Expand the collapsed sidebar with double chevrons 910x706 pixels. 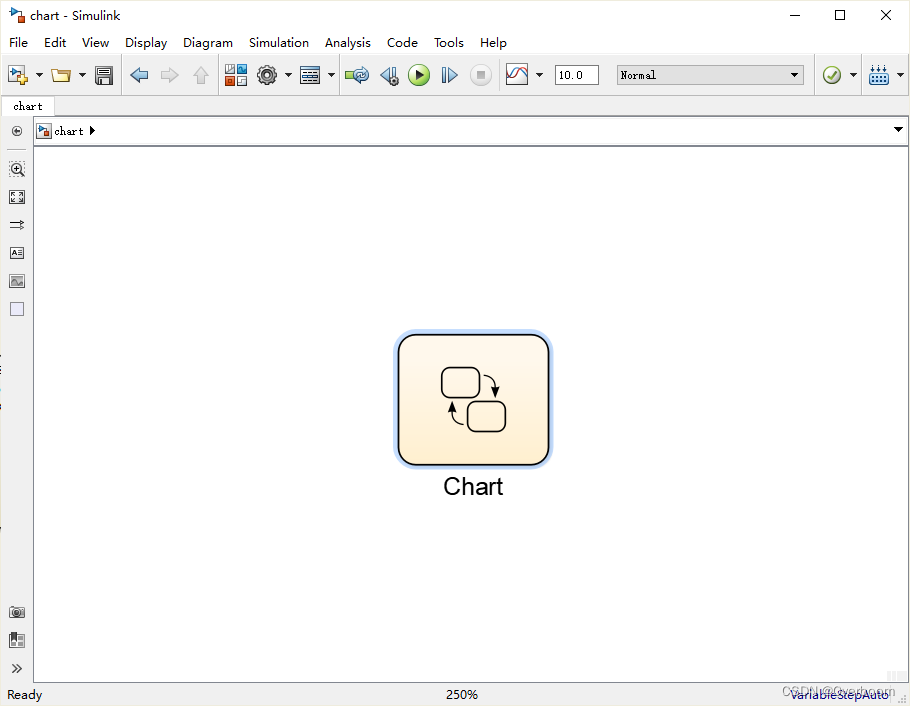click(17, 668)
